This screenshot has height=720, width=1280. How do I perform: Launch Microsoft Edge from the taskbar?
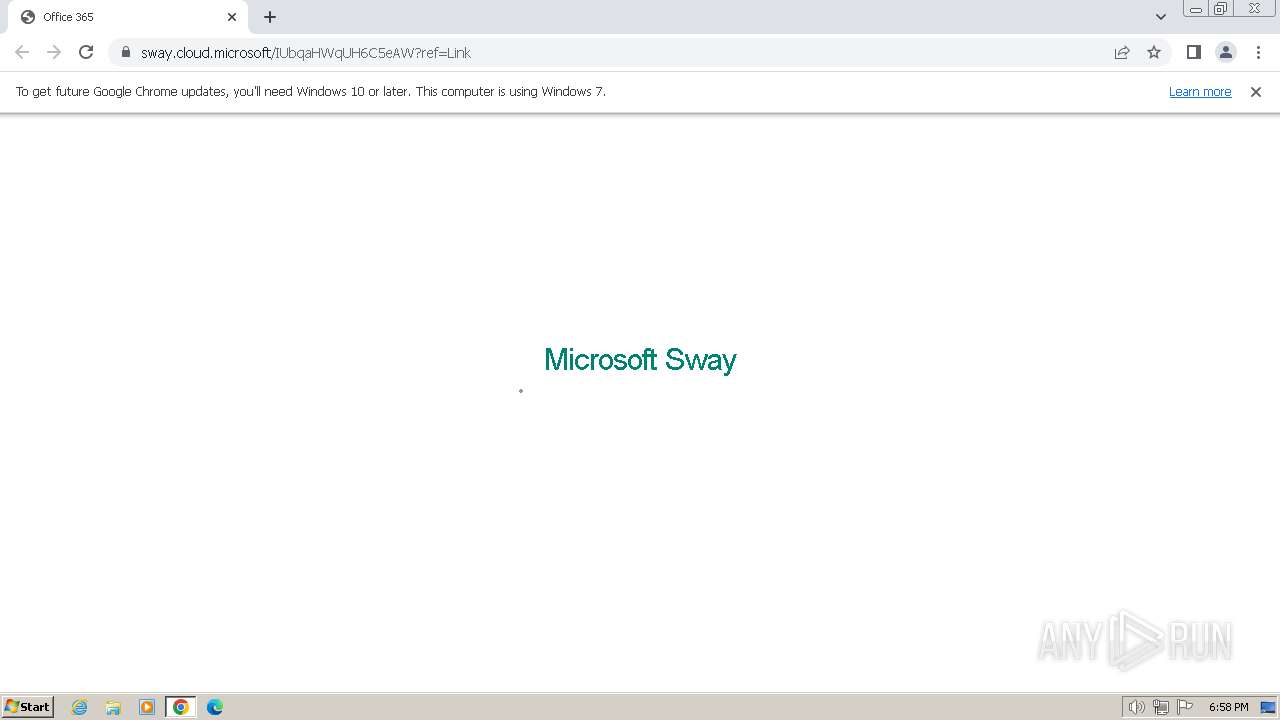point(215,707)
